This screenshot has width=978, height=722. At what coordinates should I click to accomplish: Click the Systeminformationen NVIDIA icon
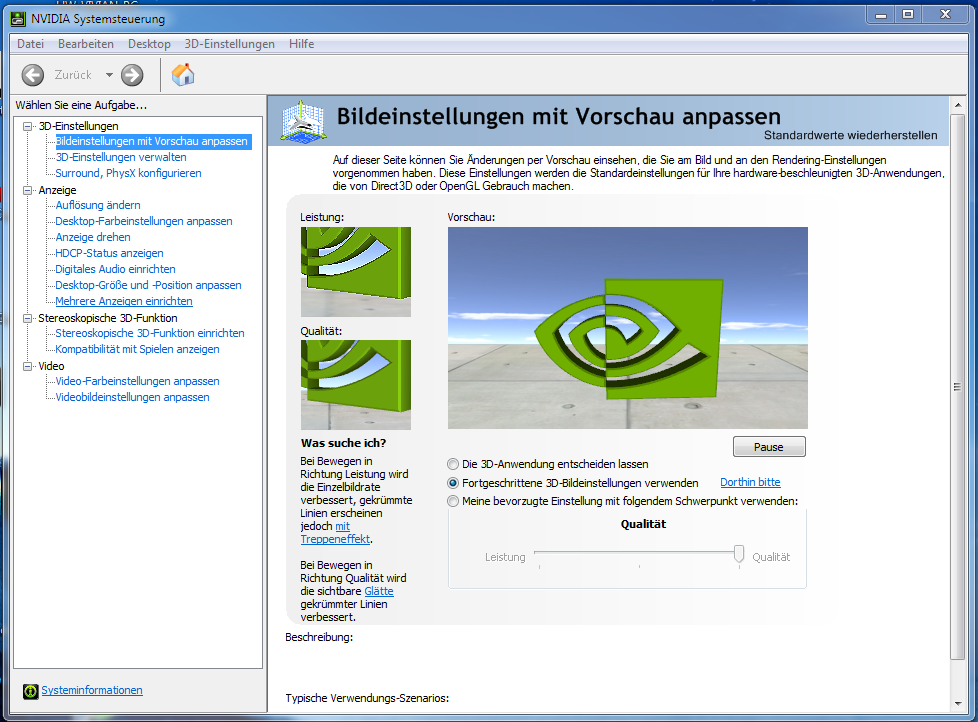pyautogui.click(x=31, y=691)
